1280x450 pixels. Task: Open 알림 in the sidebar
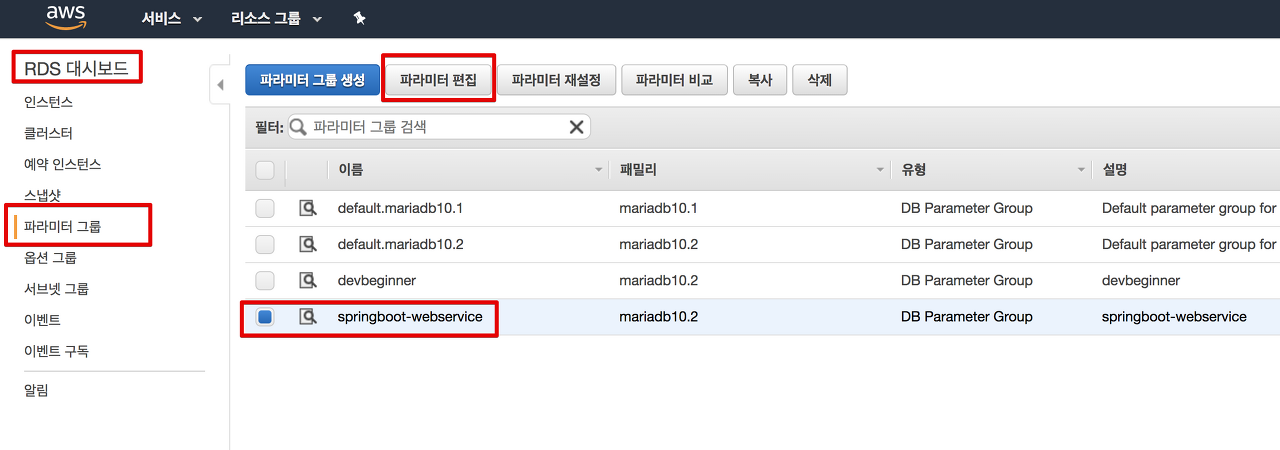click(36, 390)
